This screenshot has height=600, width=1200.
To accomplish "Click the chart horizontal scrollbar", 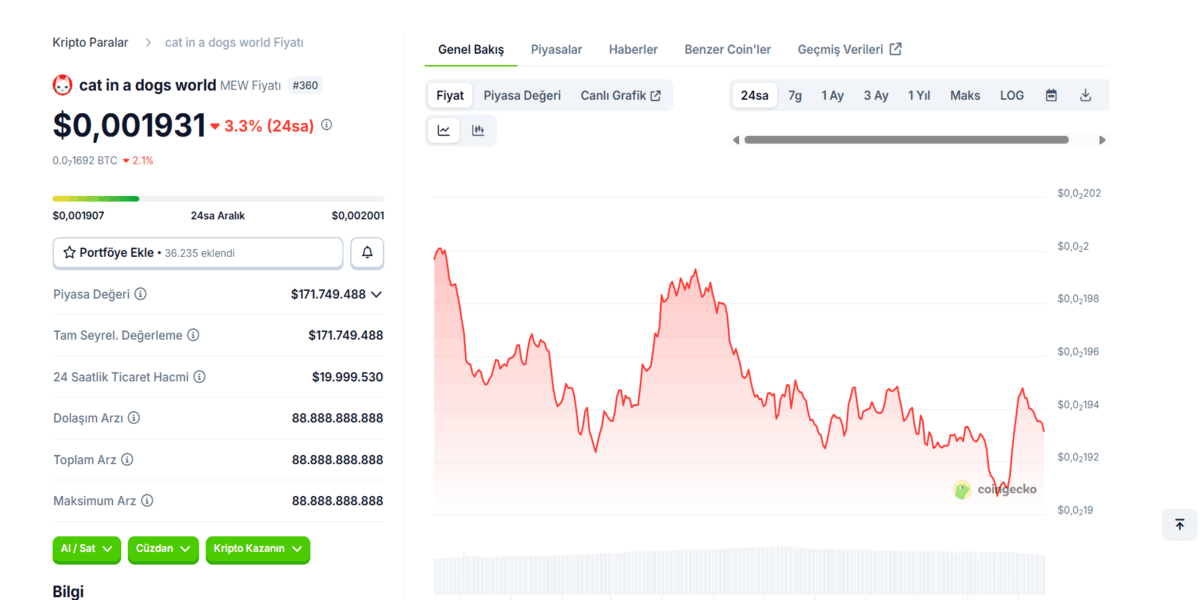I will [x=906, y=140].
